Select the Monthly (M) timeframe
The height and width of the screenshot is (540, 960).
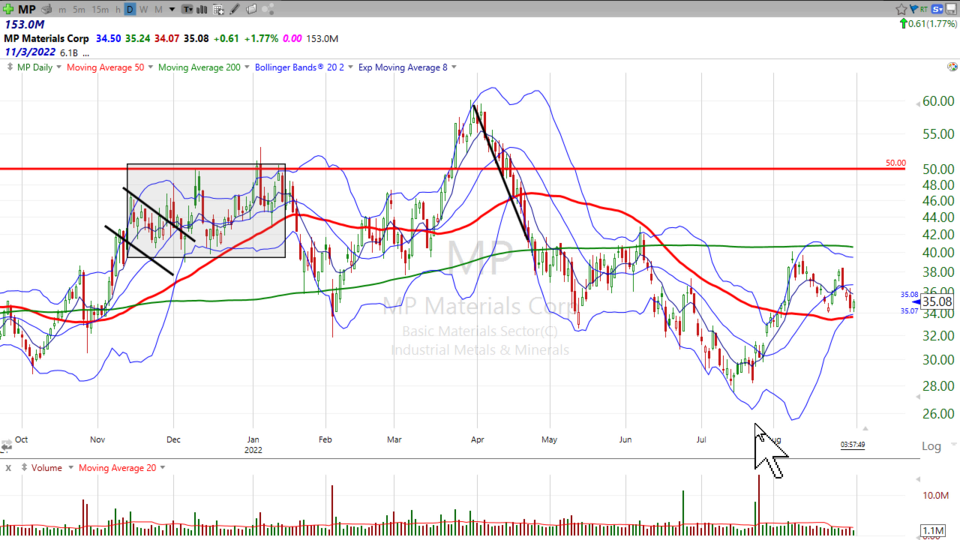(158, 10)
